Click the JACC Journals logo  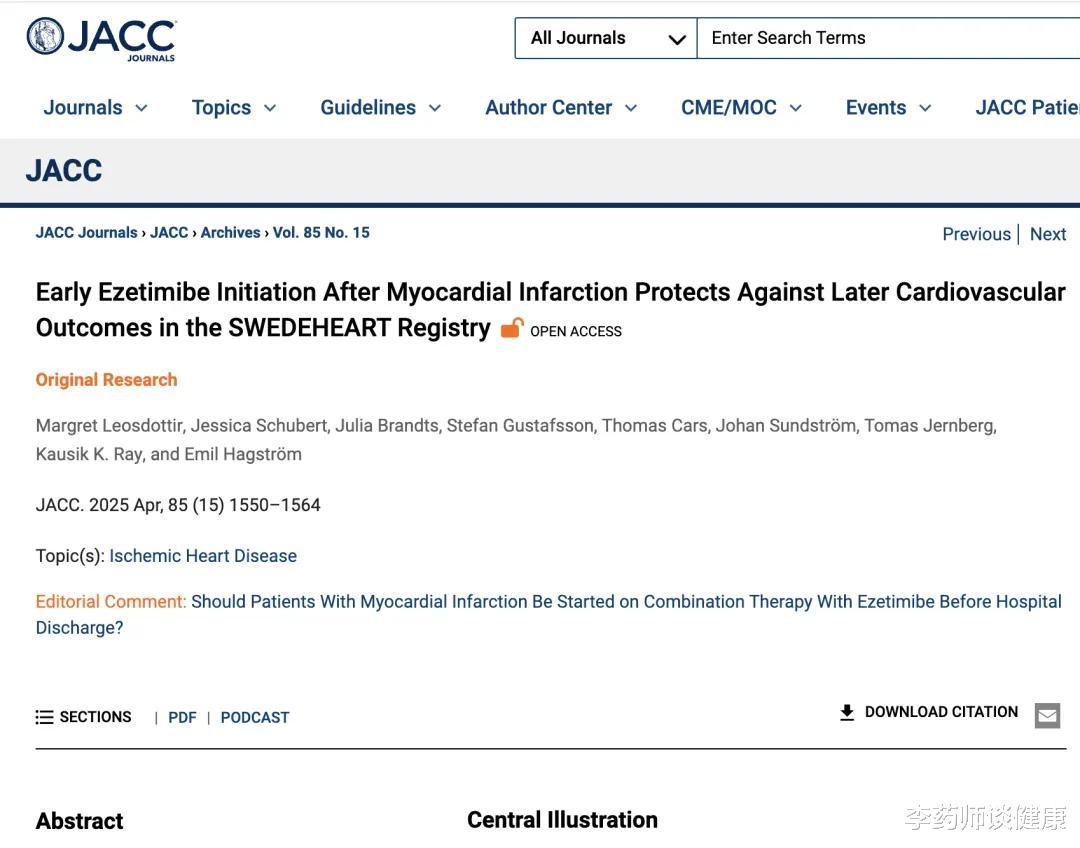tap(101, 39)
